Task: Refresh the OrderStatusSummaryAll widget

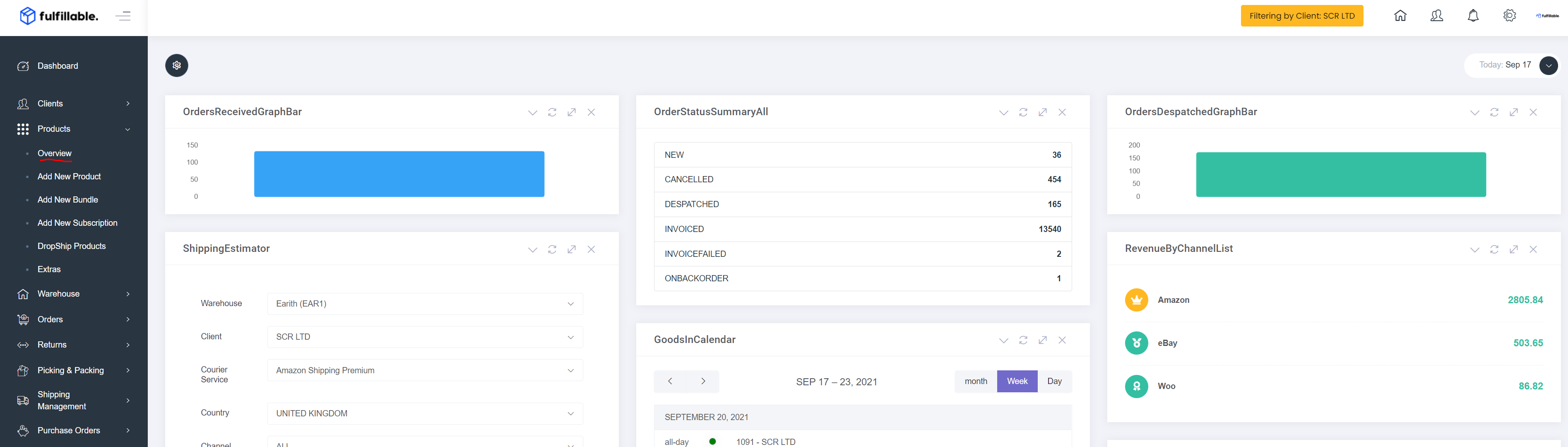Action: pyautogui.click(x=1023, y=112)
